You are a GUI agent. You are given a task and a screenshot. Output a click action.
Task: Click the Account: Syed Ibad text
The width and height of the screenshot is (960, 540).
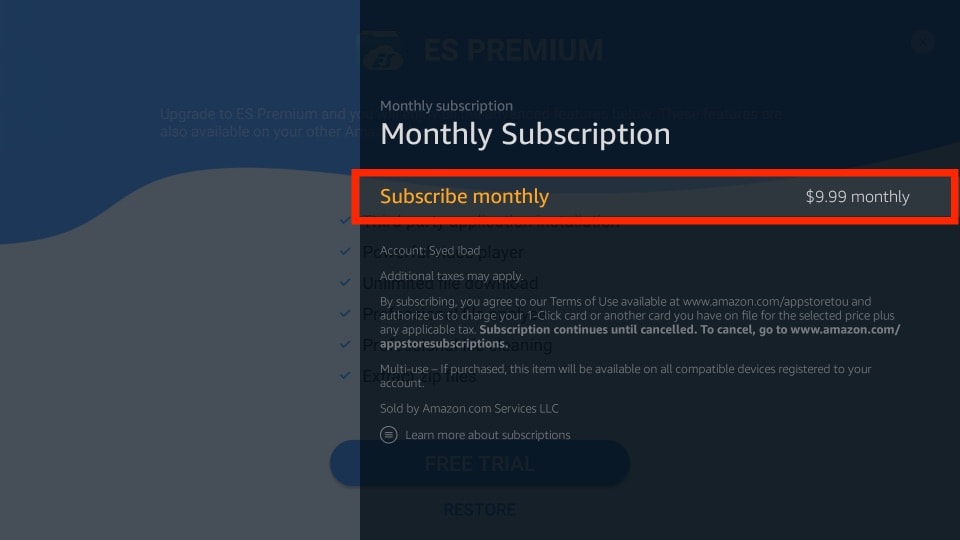coord(430,250)
